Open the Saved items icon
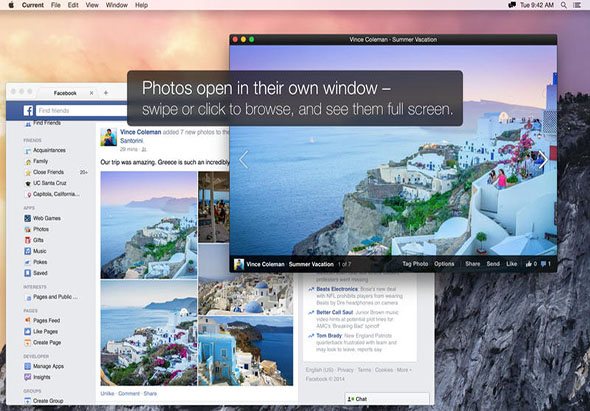The image size is (590, 411). pos(28,273)
